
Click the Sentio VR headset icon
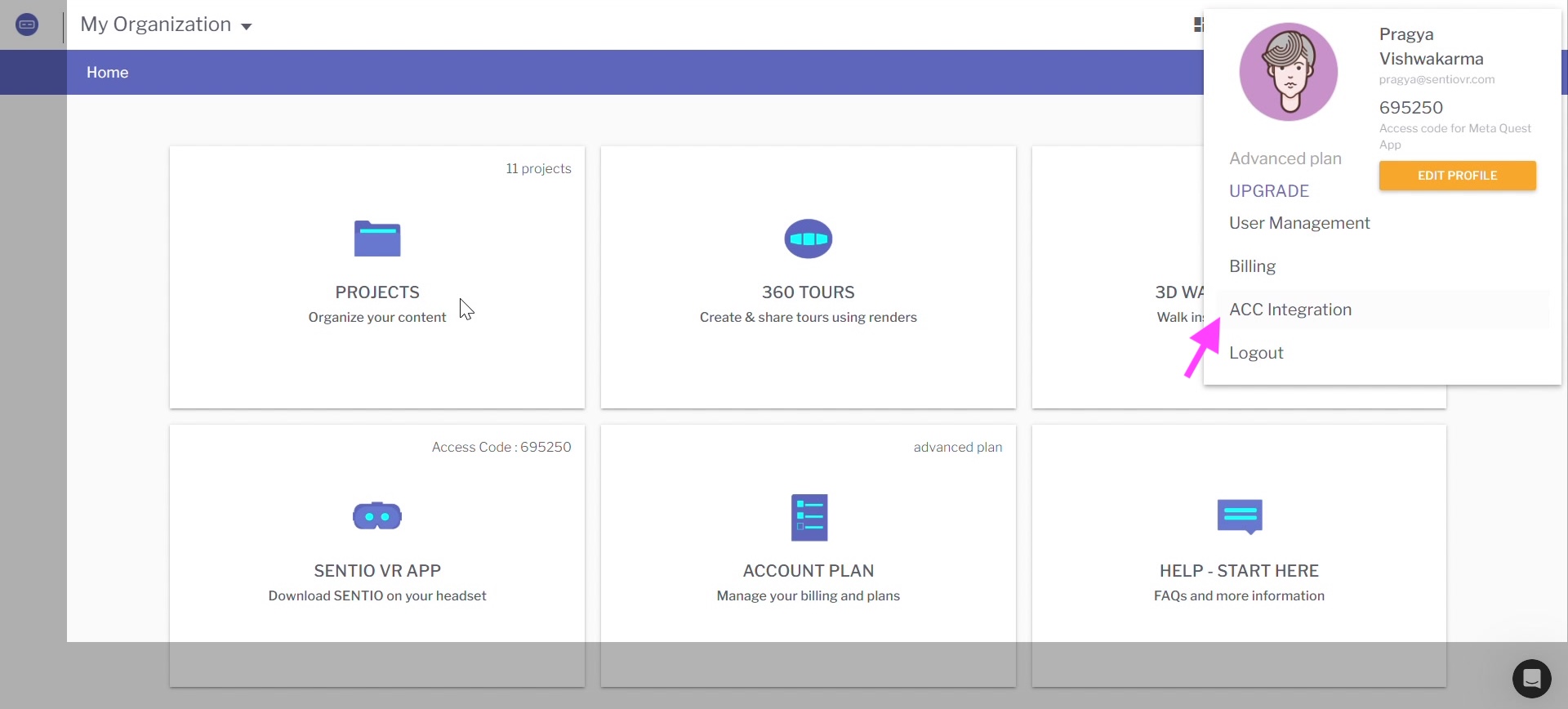(377, 516)
